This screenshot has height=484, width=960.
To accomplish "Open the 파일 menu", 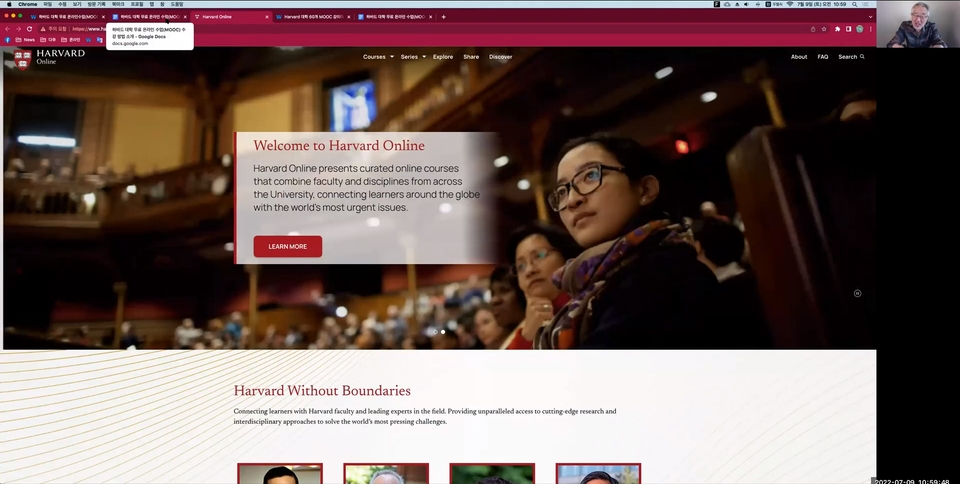I will click(x=48, y=4).
